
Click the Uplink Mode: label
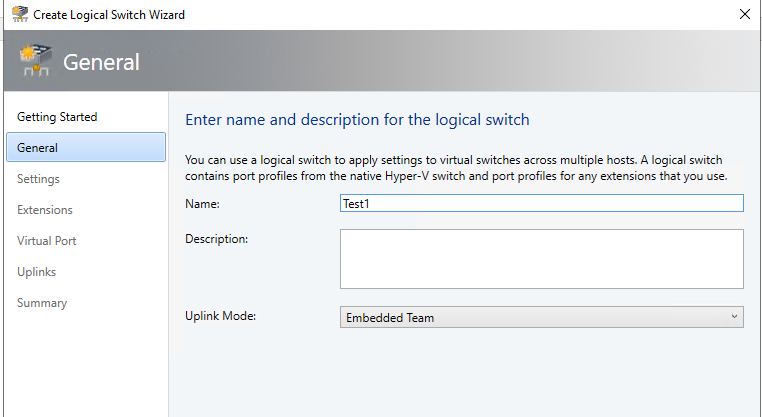(220, 316)
